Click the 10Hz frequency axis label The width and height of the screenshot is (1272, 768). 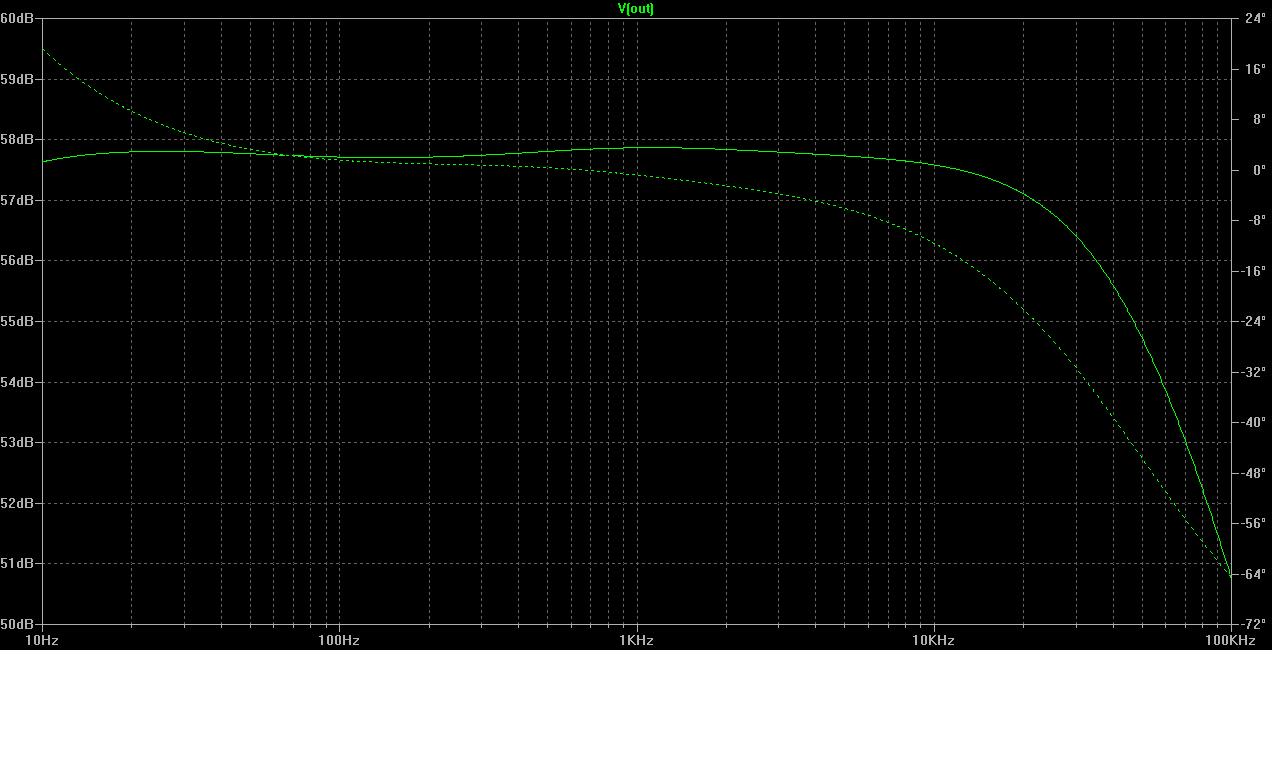click(x=42, y=640)
